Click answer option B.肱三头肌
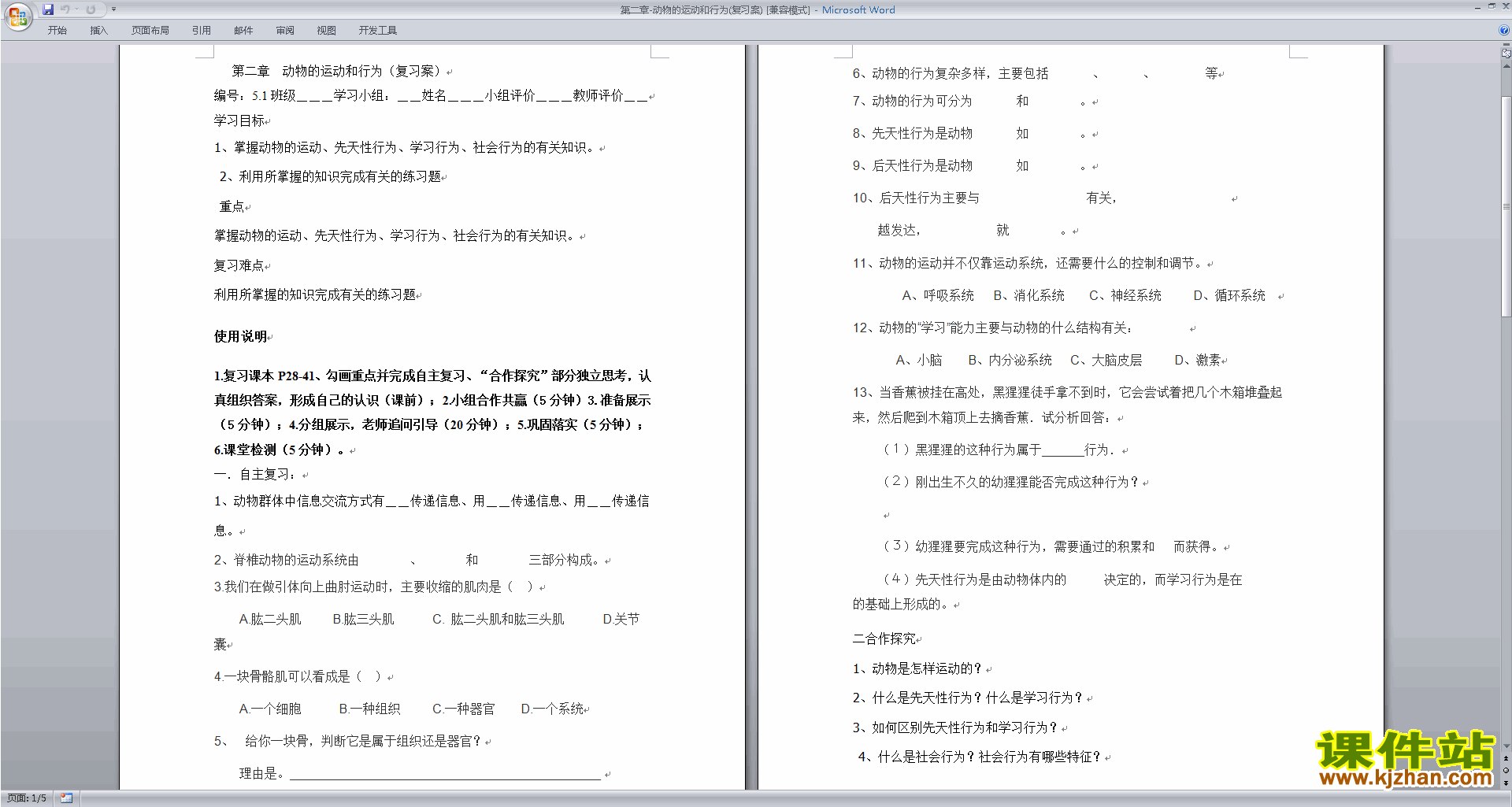 click(363, 619)
